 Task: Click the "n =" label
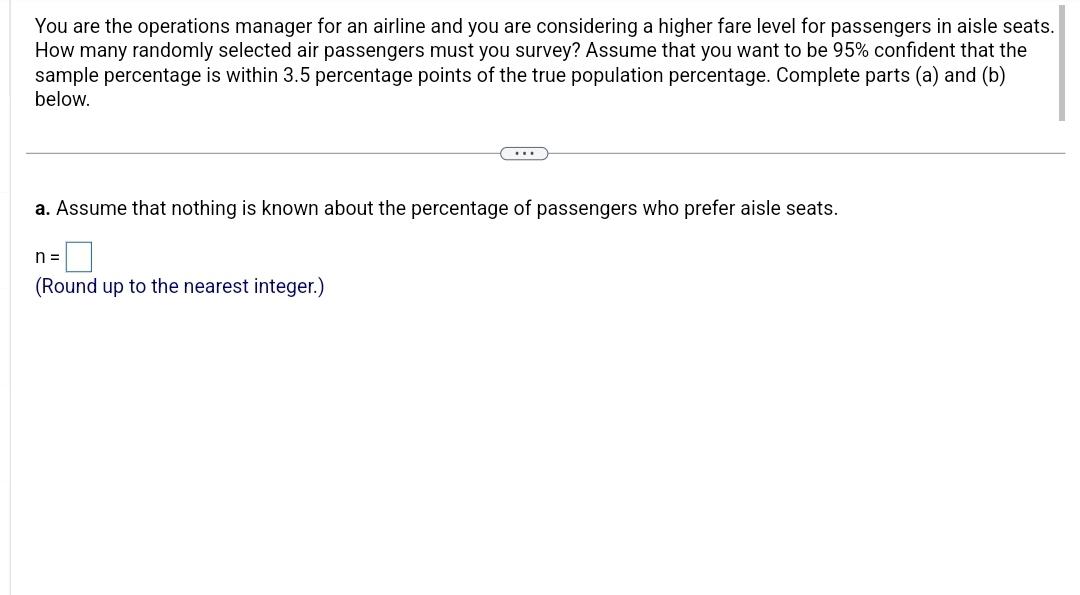47,258
